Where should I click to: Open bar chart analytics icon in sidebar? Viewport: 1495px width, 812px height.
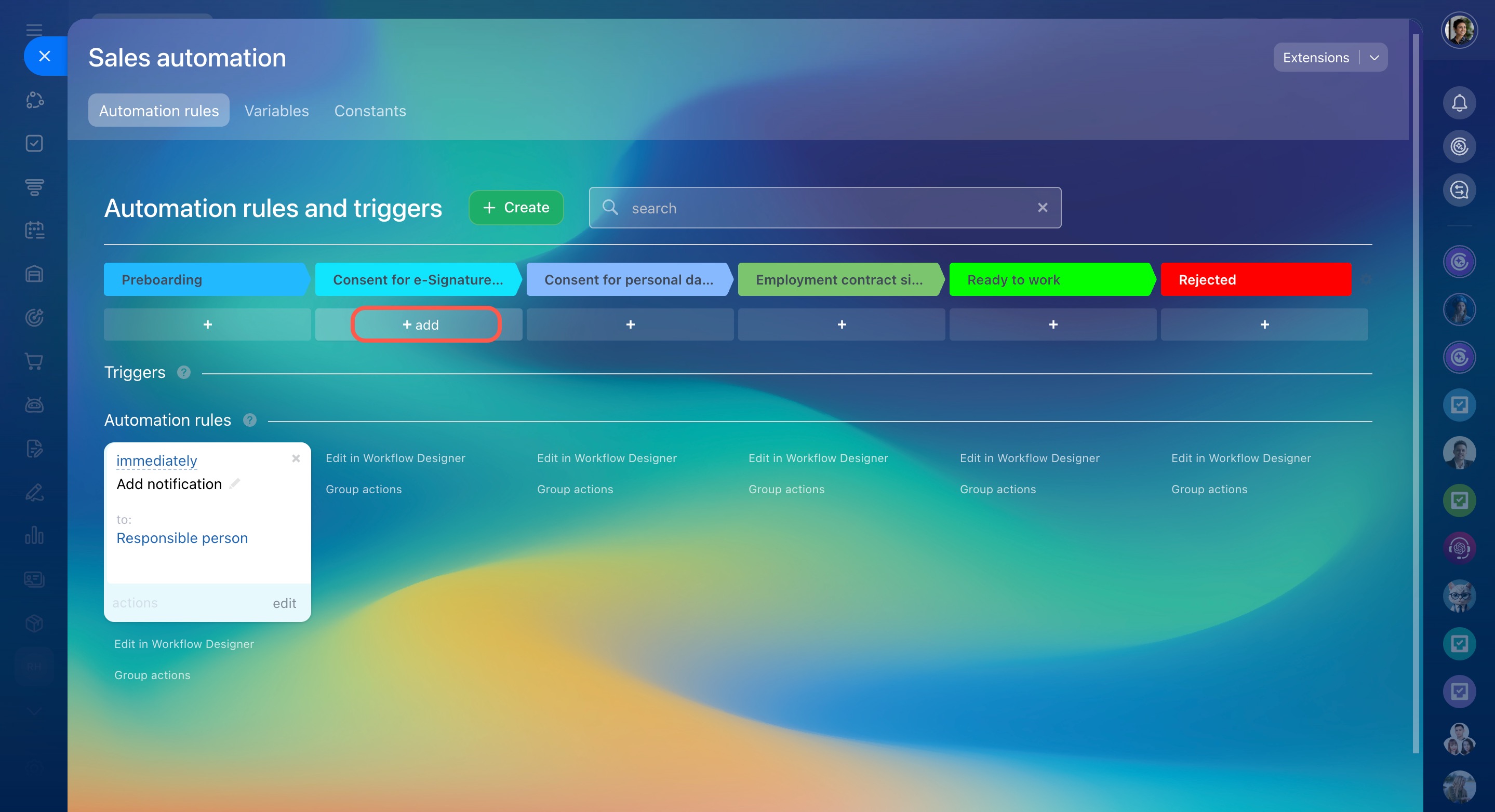[34, 535]
